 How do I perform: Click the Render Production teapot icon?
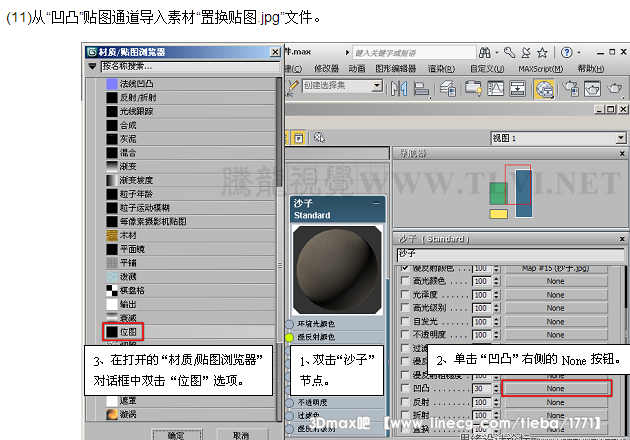pos(614,88)
